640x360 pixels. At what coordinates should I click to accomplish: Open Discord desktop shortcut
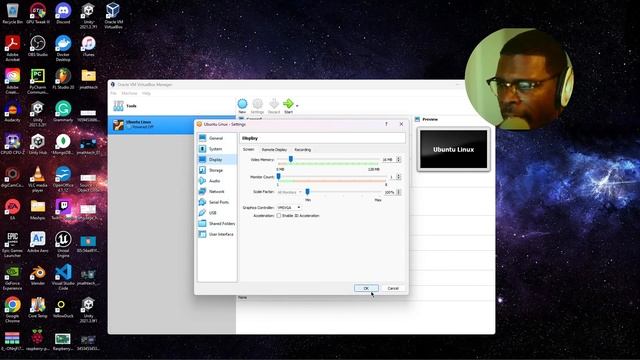pos(63,13)
